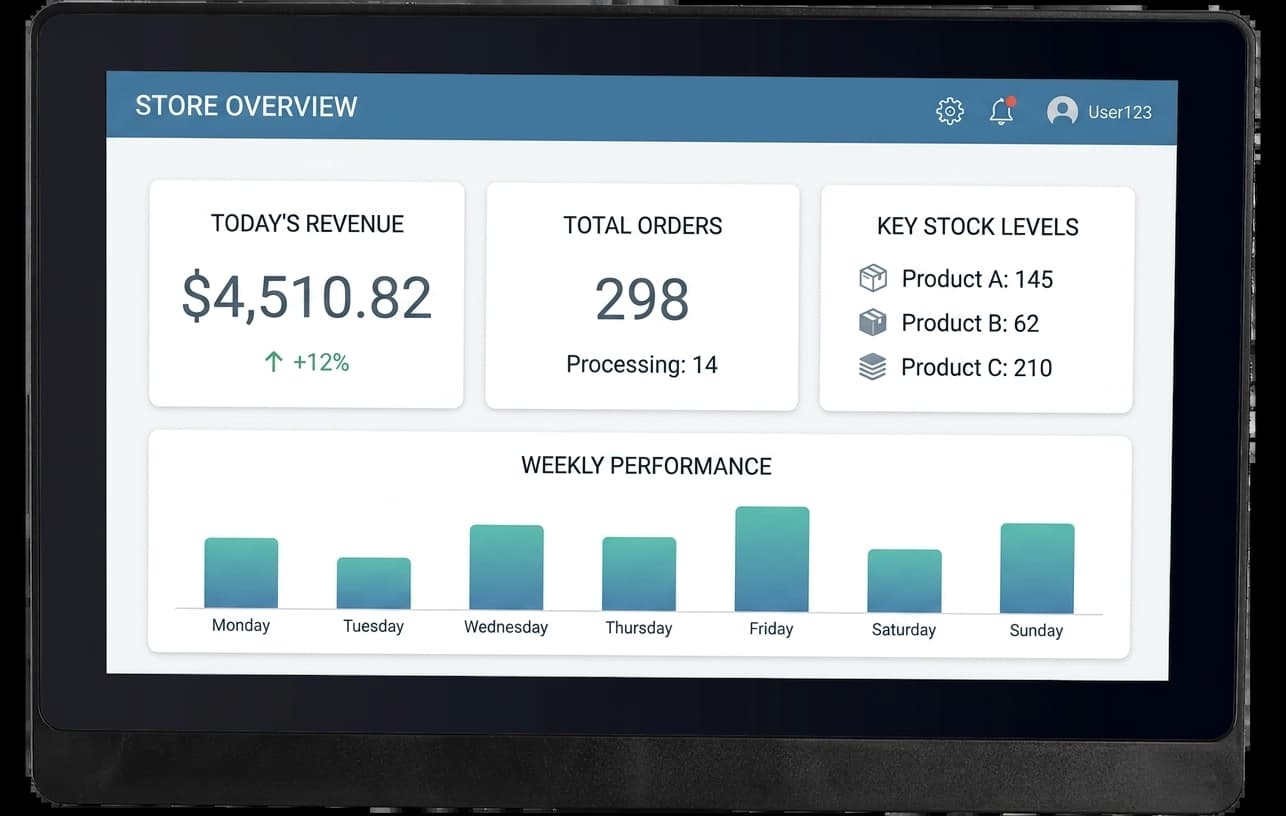1286x816 pixels.
Task: Select the Friday performance bar
Action: coord(772,559)
